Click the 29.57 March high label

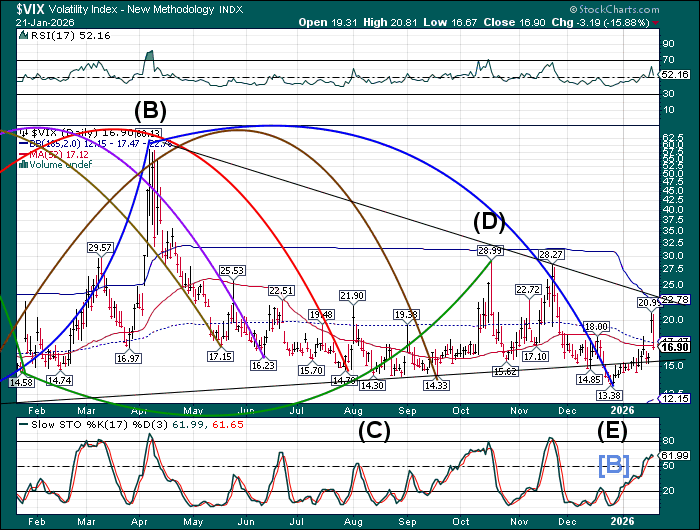coord(100,247)
